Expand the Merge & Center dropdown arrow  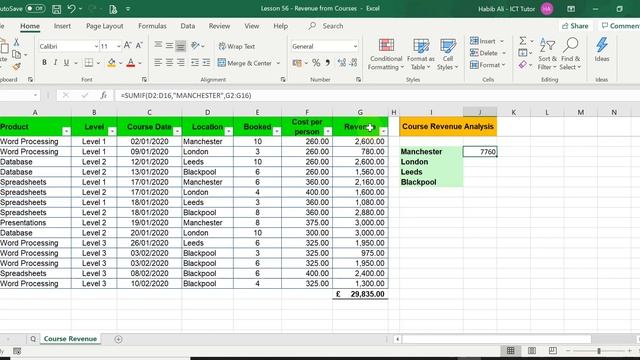[278, 64]
